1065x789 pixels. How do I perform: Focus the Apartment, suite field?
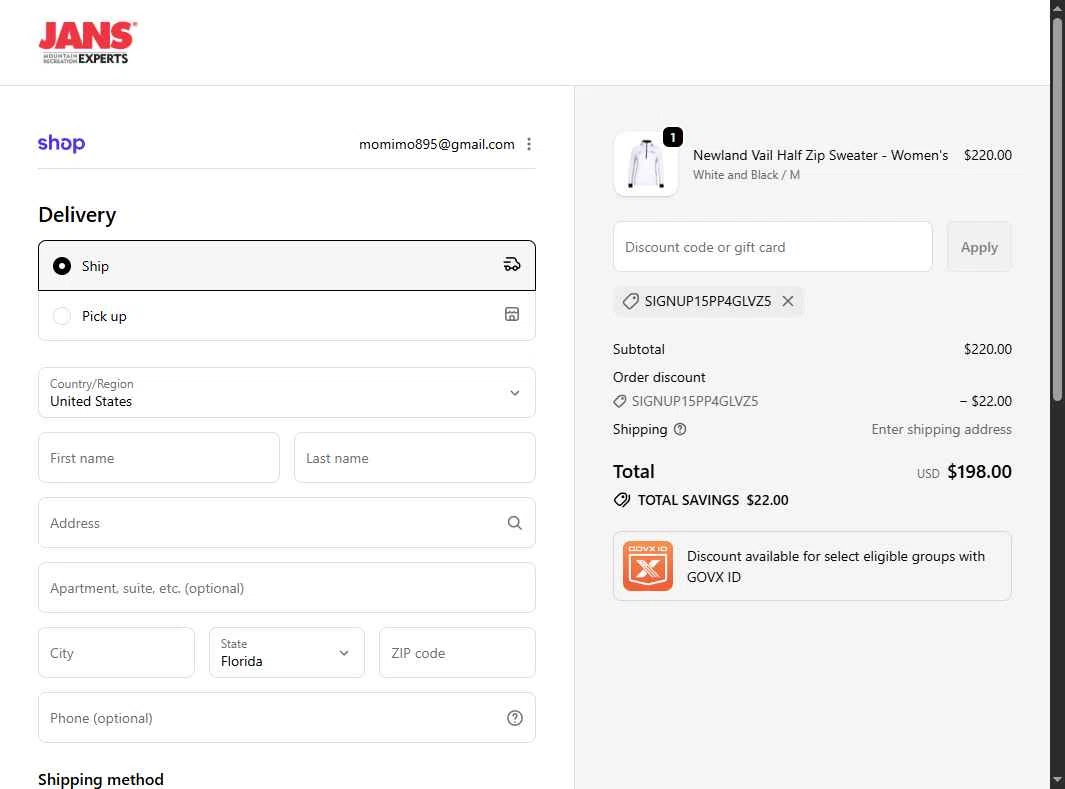click(x=287, y=587)
